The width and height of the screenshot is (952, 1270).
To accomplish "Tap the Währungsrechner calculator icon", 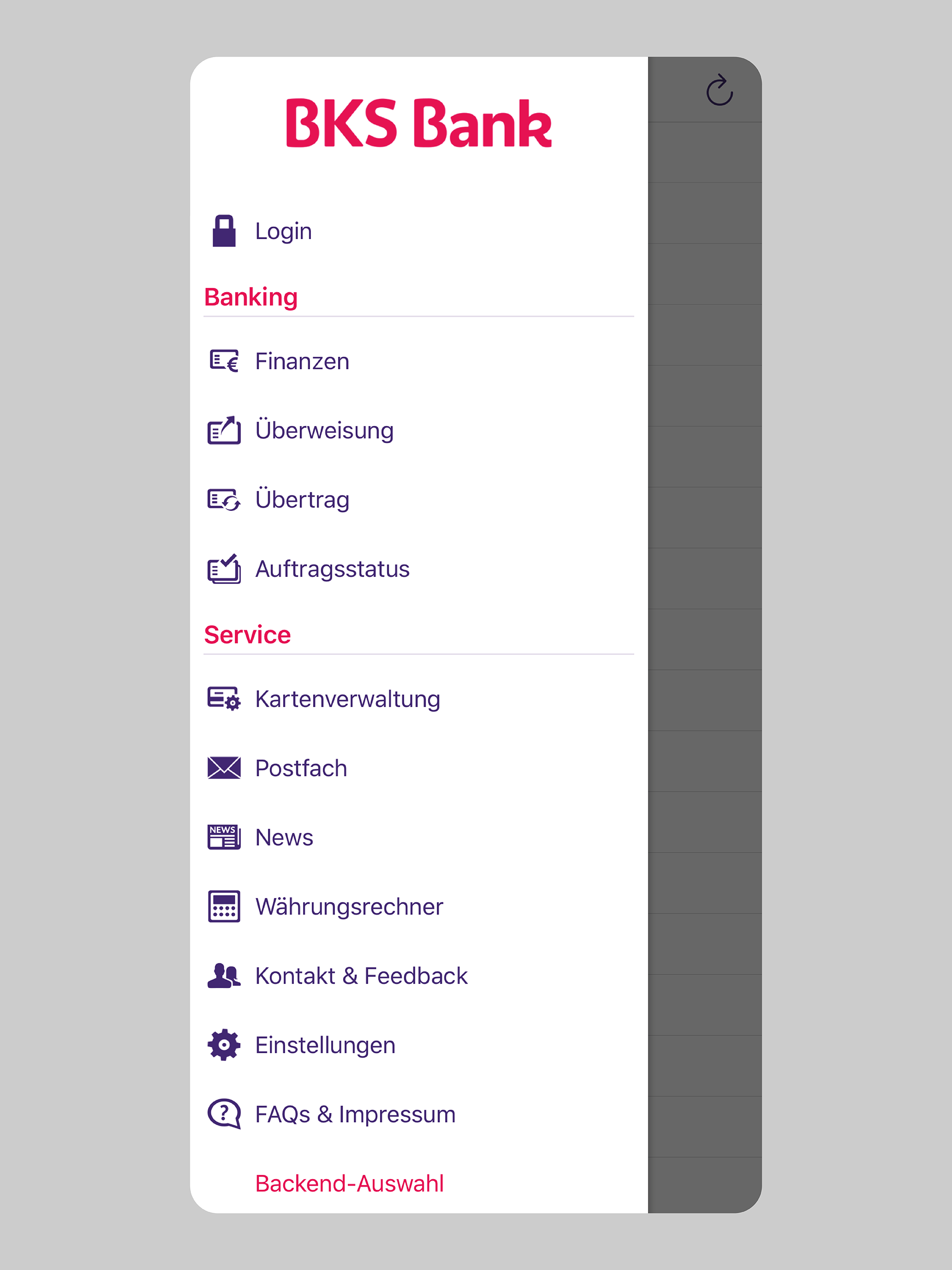I will click(224, 906).
